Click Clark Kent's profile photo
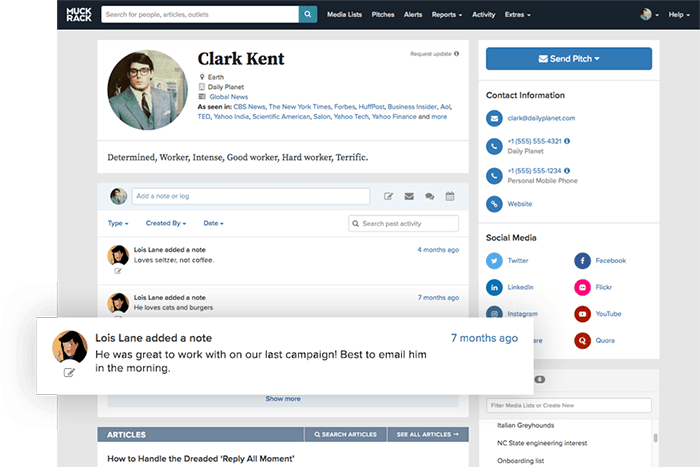The width and height of the screenshot is (700, 467). tap(148, 90)
